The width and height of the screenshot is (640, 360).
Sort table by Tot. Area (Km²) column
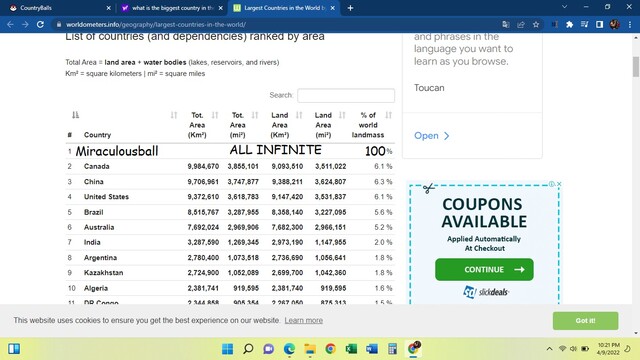(x=199, y=125)
